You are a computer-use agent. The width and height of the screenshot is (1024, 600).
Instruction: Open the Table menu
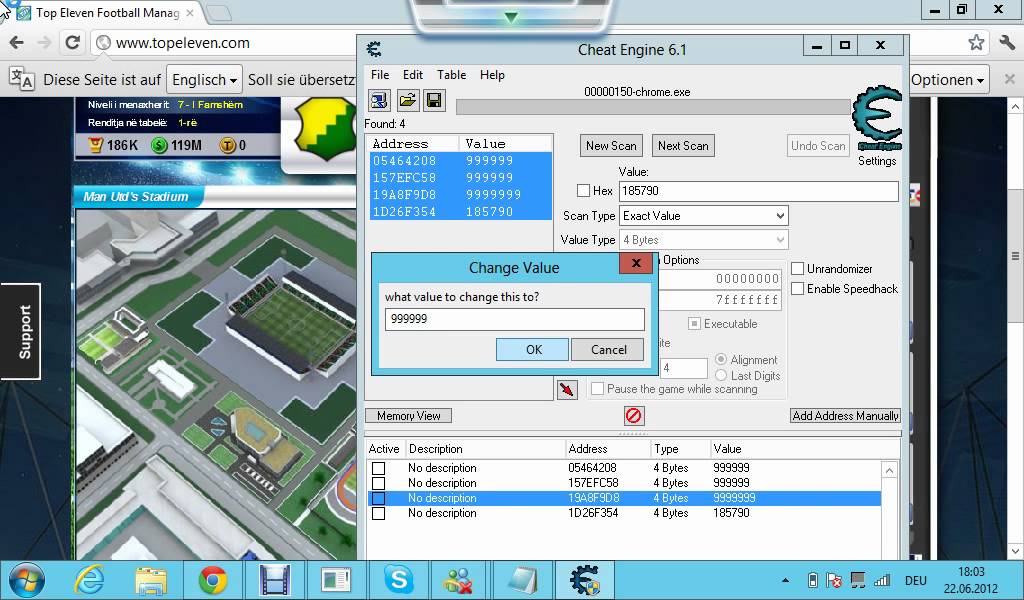tap(451, 74)
